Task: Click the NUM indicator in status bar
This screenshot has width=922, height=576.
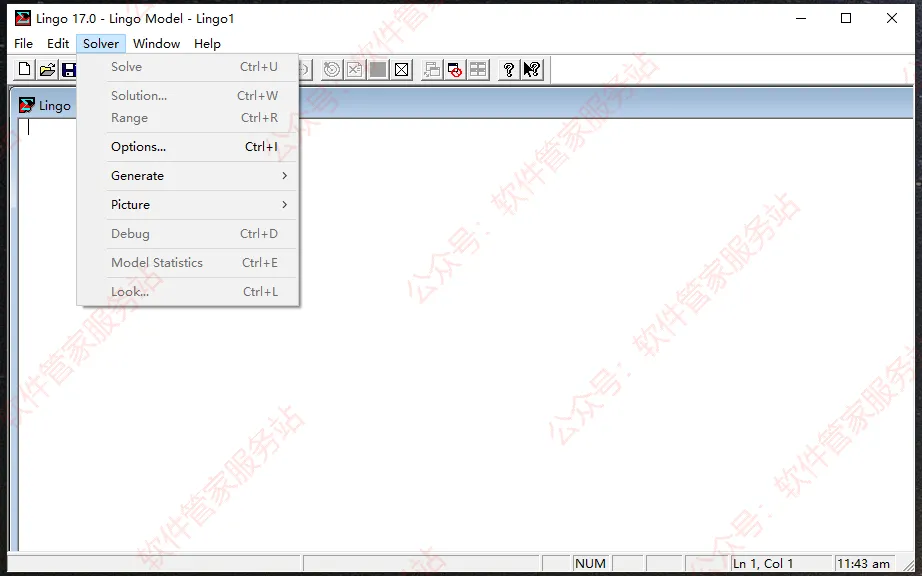Action: (590, 564)
